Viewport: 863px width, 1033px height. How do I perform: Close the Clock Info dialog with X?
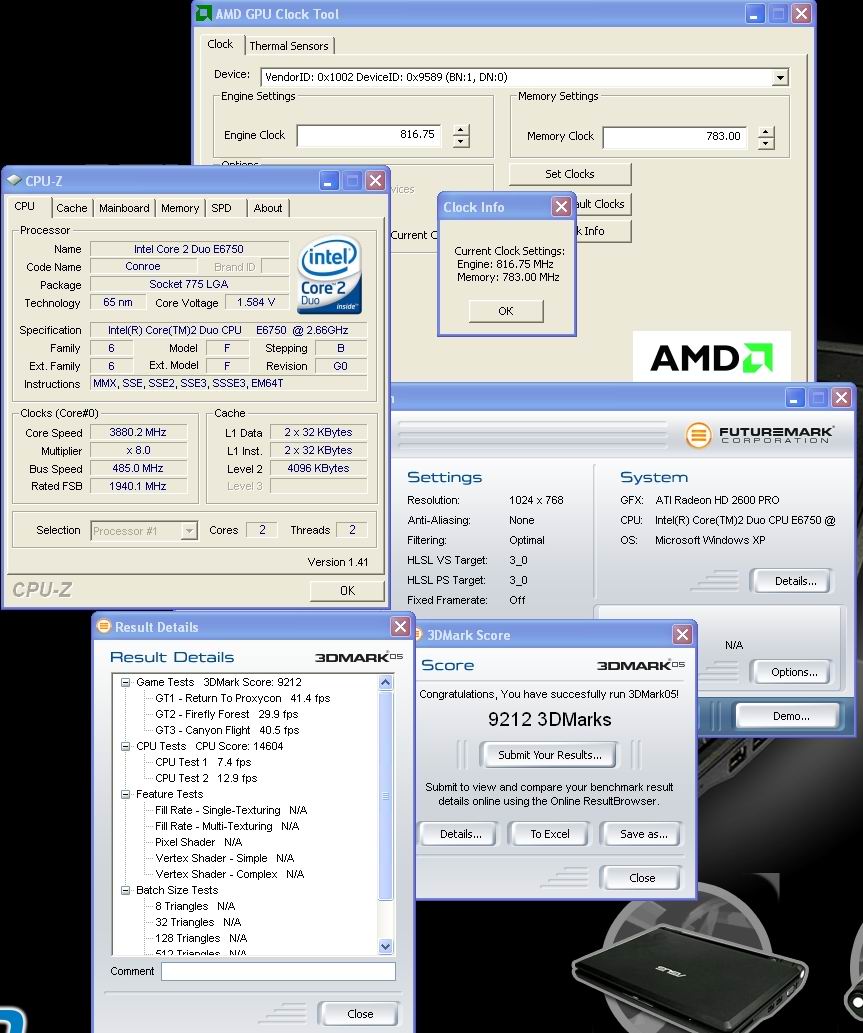point(561,207)
